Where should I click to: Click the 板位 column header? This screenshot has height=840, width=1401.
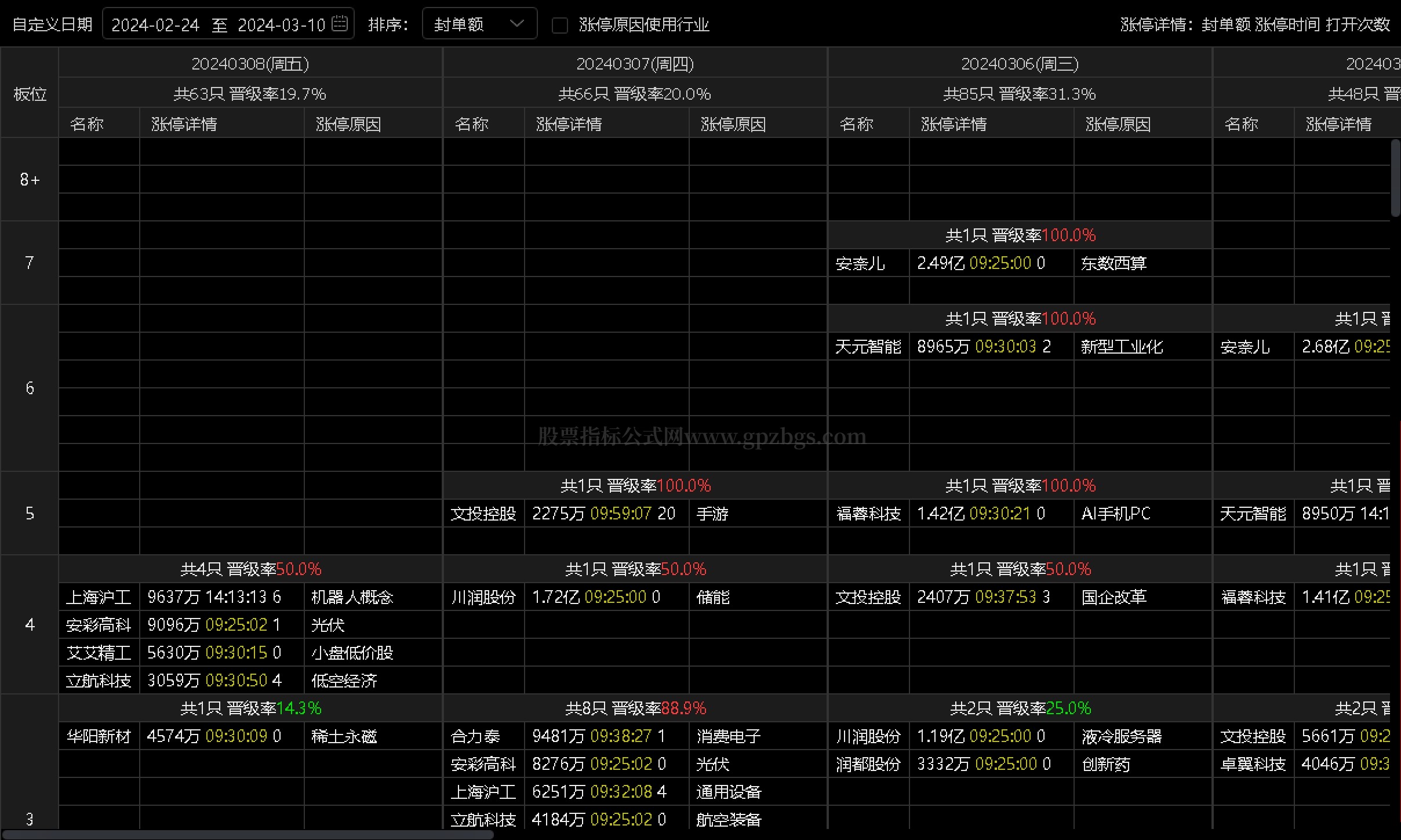[x=30, y=93]
